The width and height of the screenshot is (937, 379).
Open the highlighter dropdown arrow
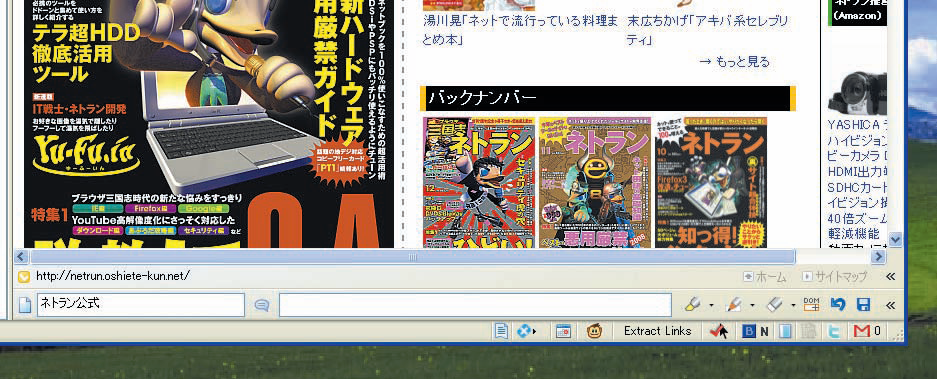(x=711, y=305)
